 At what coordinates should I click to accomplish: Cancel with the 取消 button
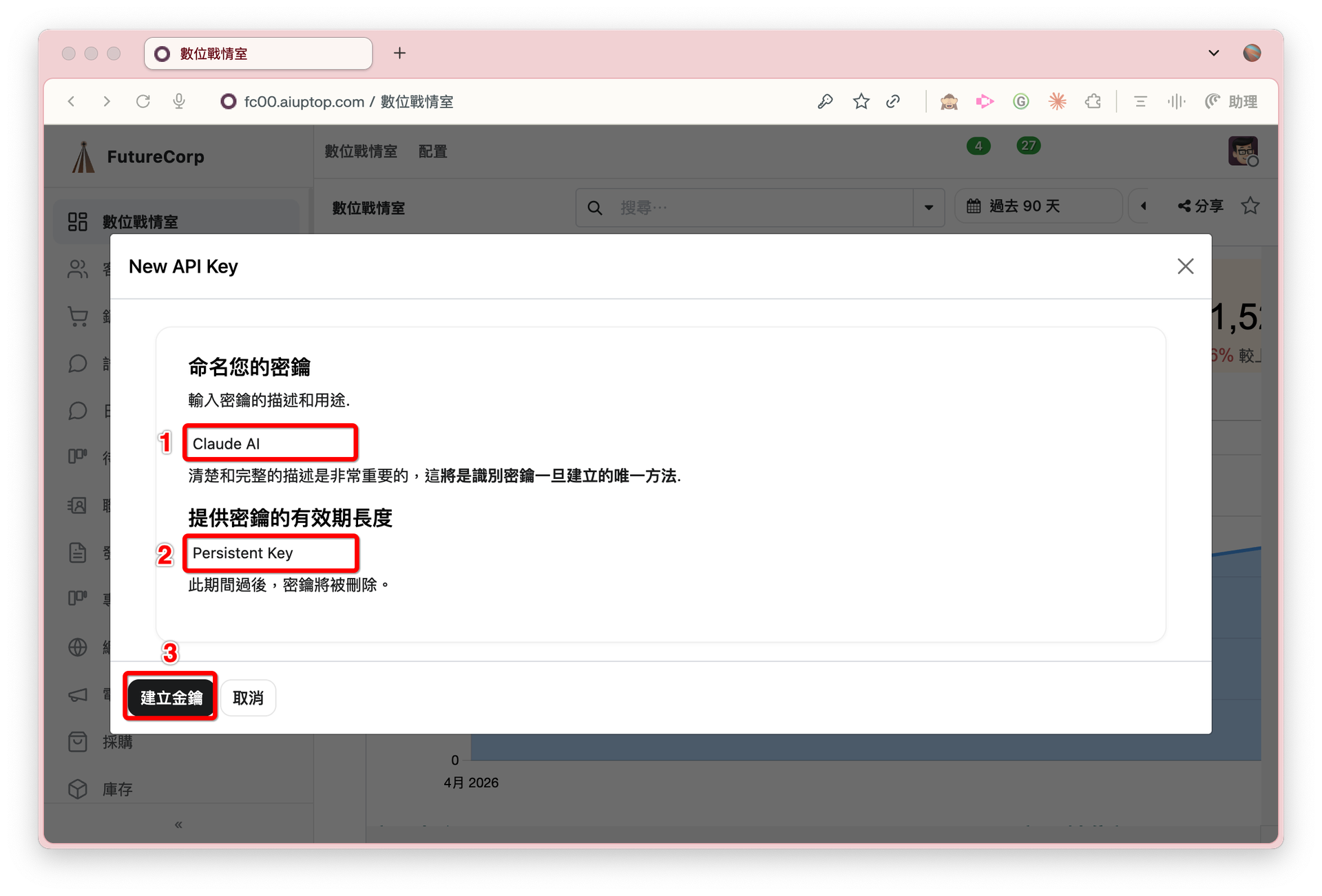(248, 698)
